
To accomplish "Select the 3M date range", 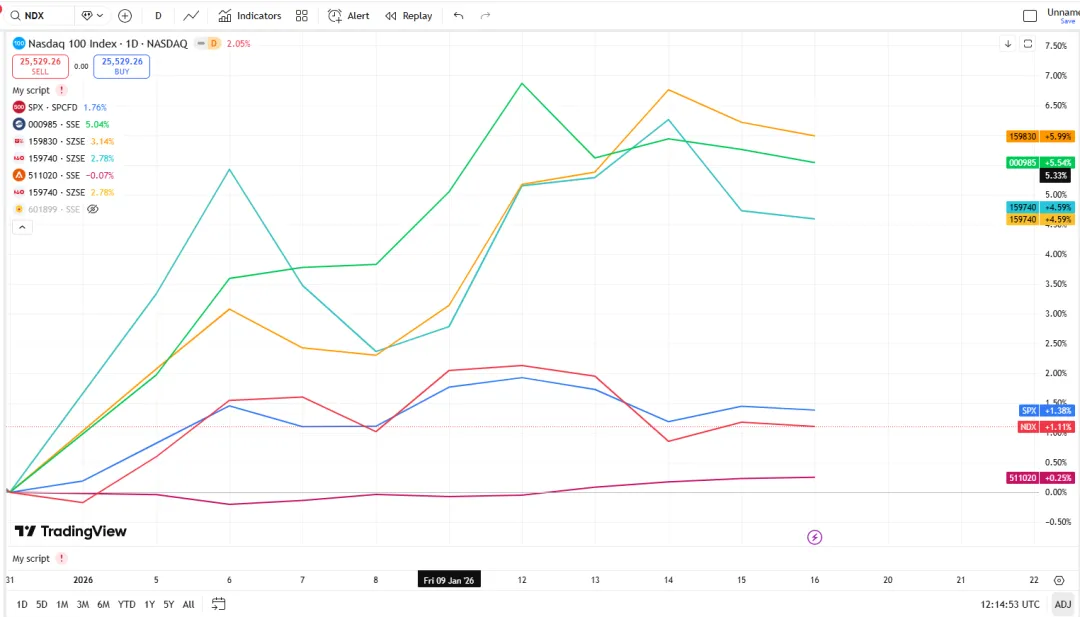I will (x=83, y=605).
